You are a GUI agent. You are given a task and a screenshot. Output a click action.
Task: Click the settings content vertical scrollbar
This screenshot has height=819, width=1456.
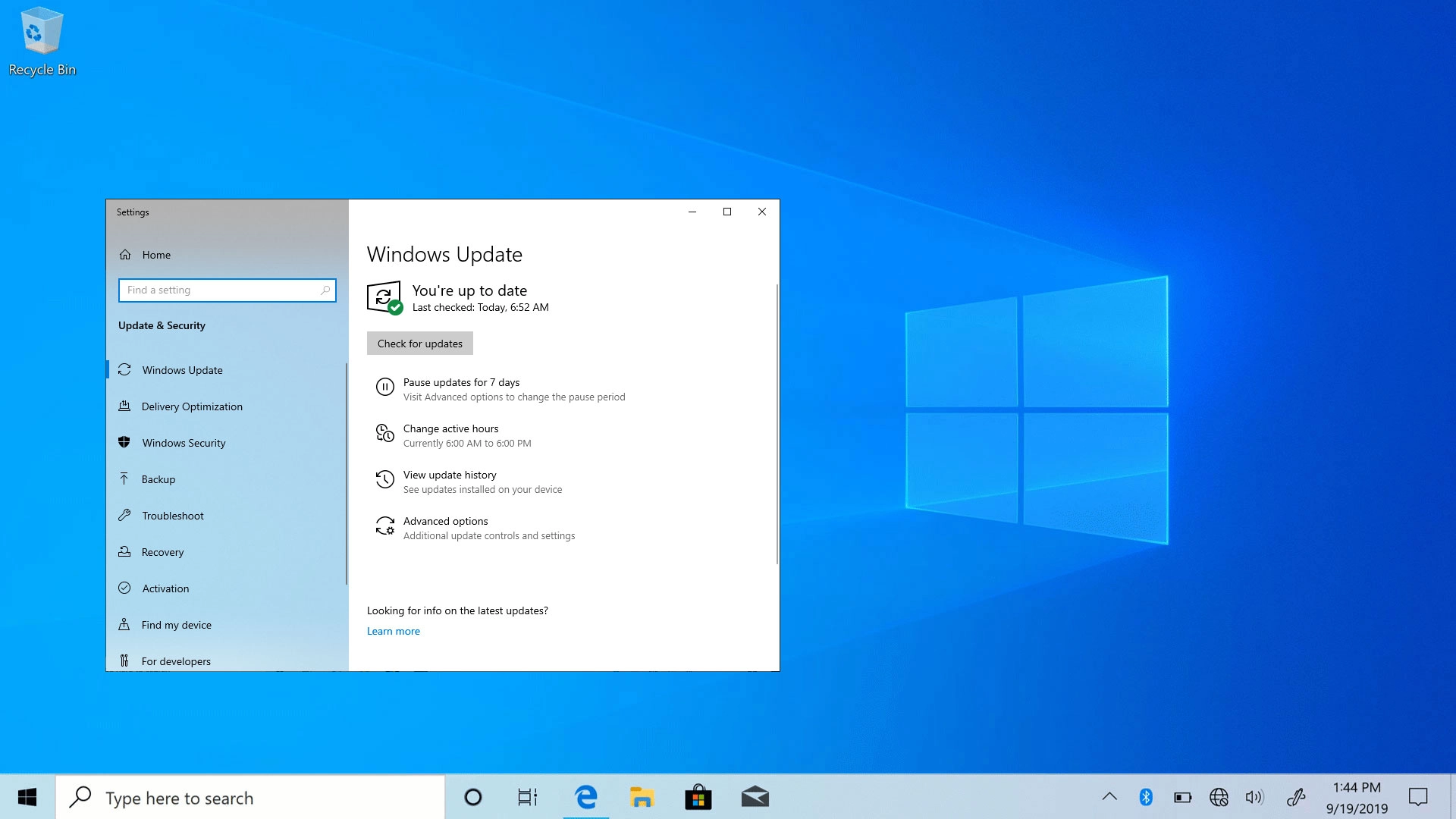(777, 425)
